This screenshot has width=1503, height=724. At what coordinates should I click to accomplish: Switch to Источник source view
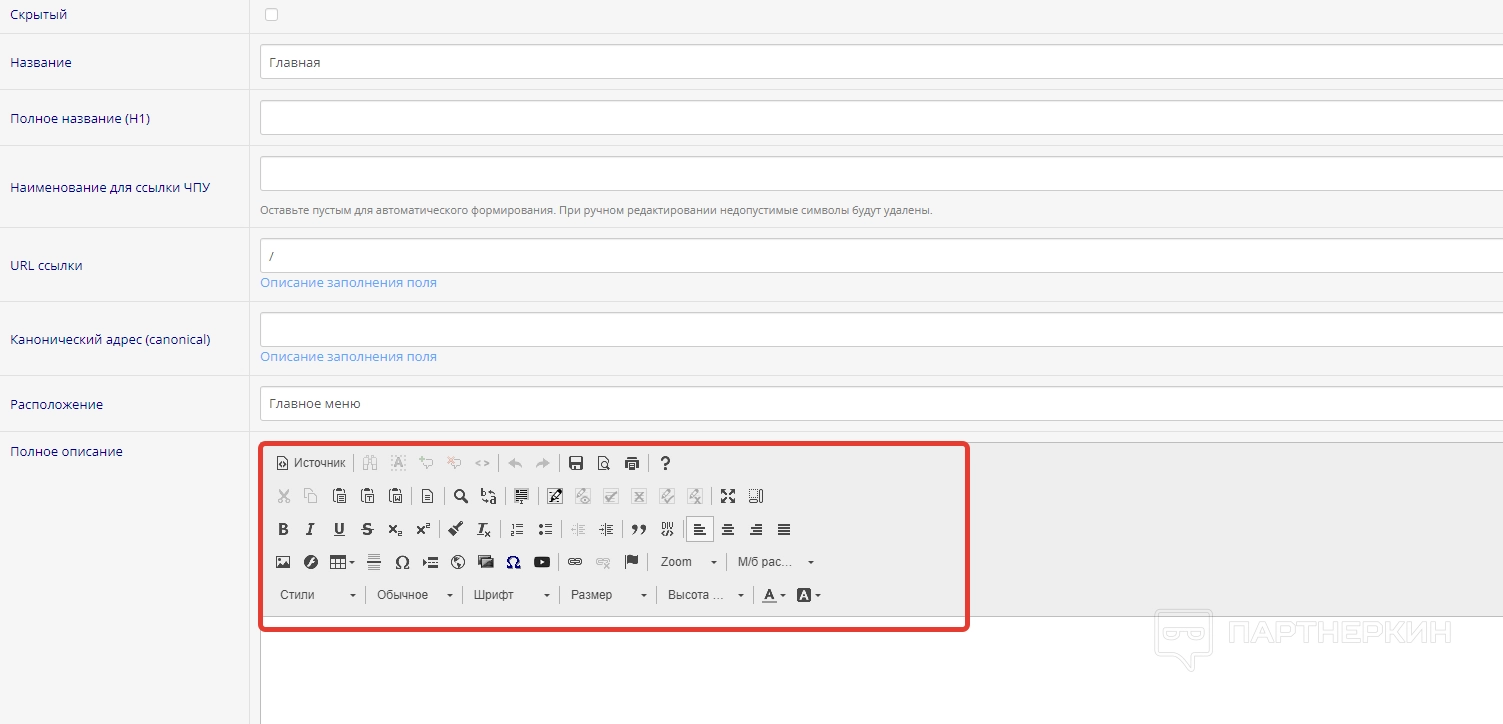click(311, 463)
